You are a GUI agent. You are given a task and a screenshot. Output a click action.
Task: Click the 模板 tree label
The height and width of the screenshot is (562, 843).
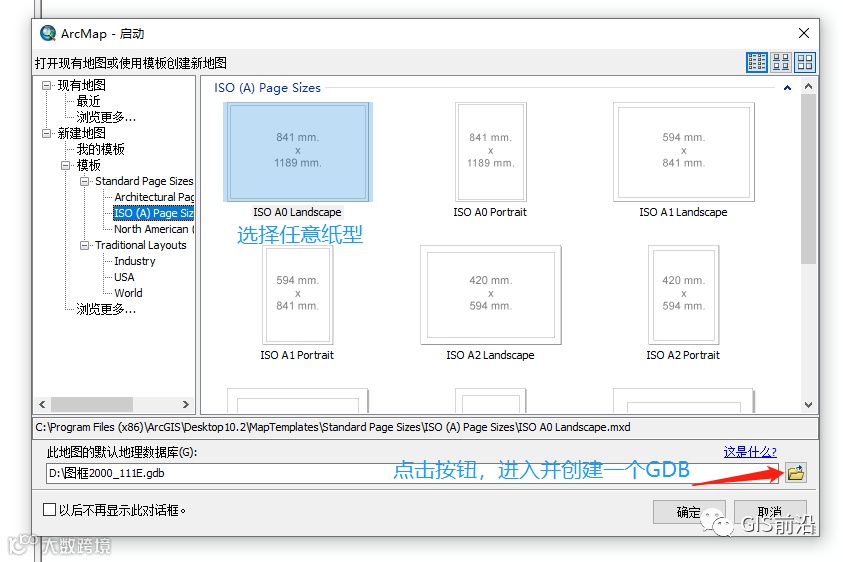click(89, 165)
